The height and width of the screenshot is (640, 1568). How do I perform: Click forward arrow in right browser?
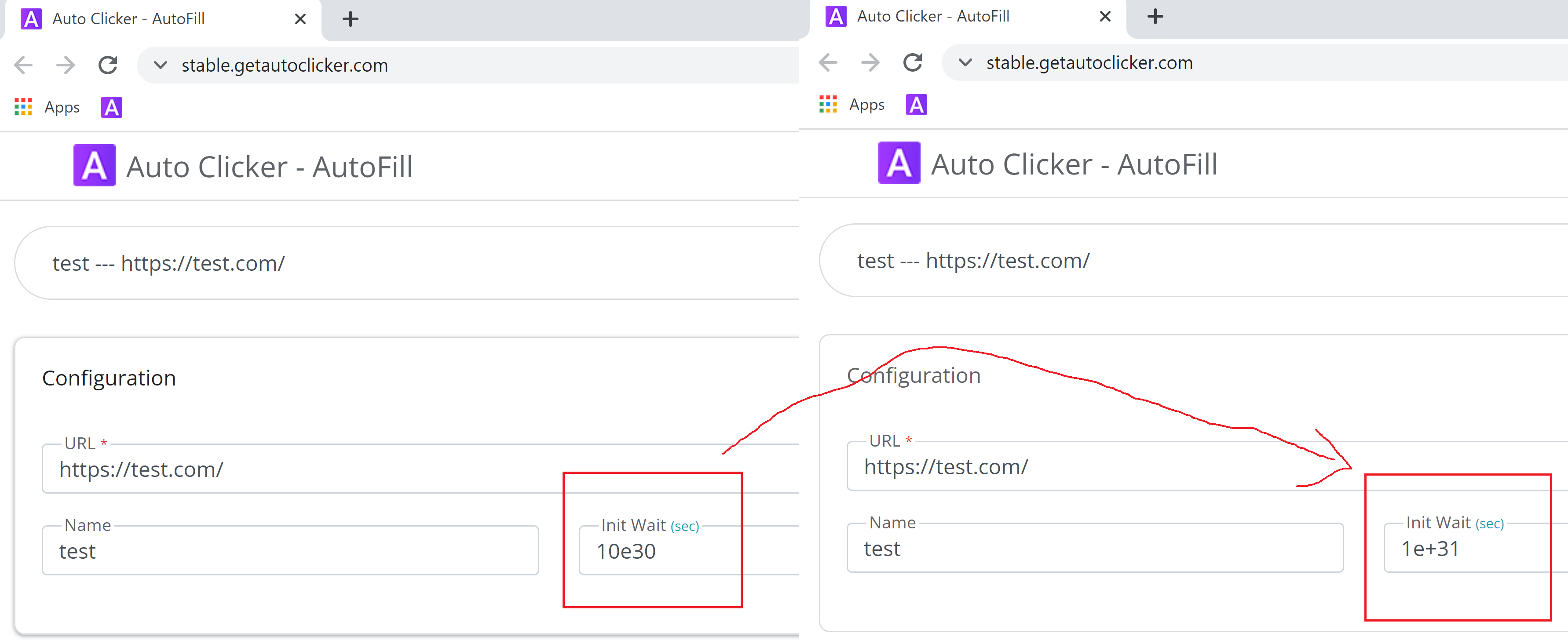870,63
